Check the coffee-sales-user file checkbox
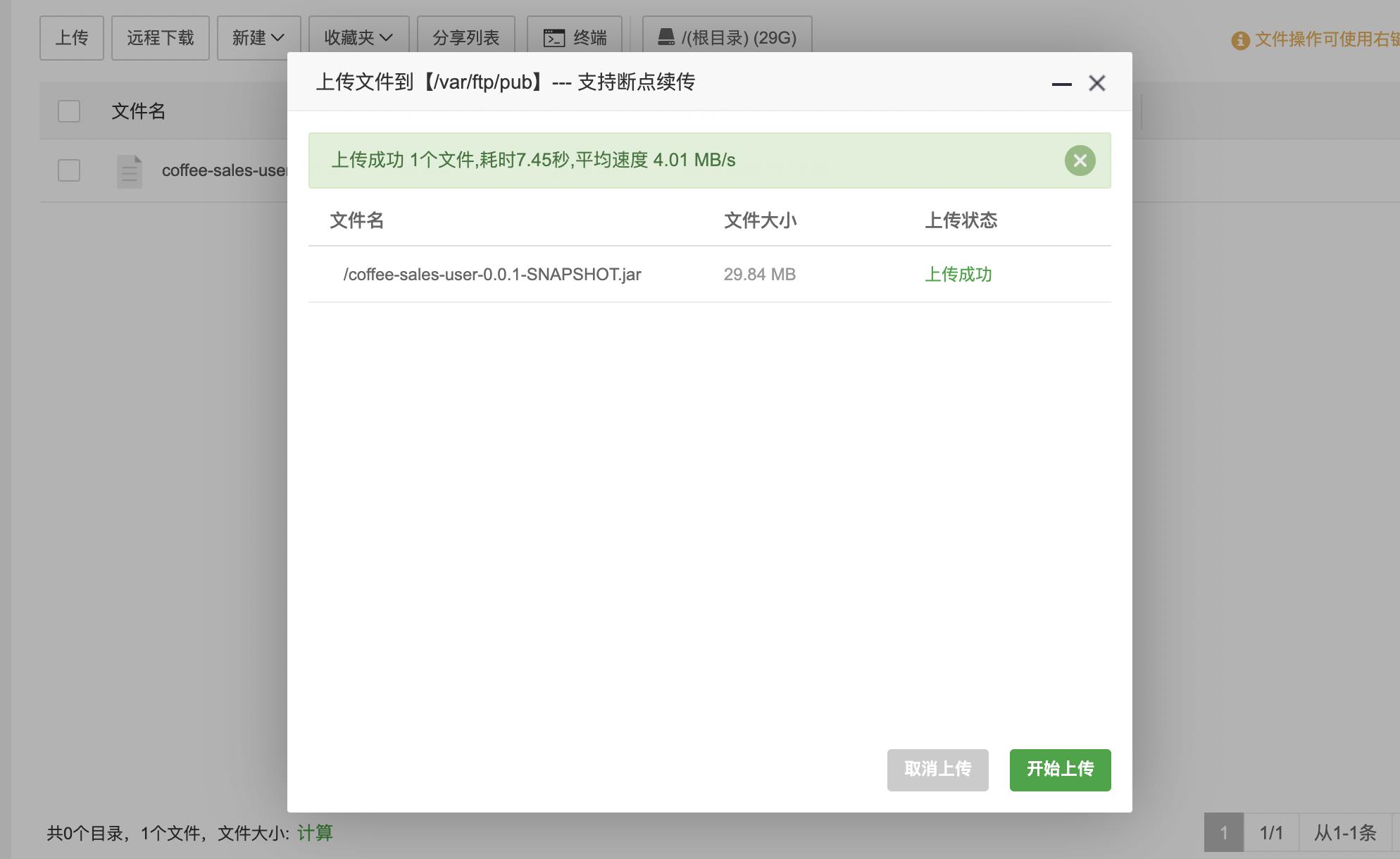Viewport: 1400px width, 859px height. click(x=69, y=170)
